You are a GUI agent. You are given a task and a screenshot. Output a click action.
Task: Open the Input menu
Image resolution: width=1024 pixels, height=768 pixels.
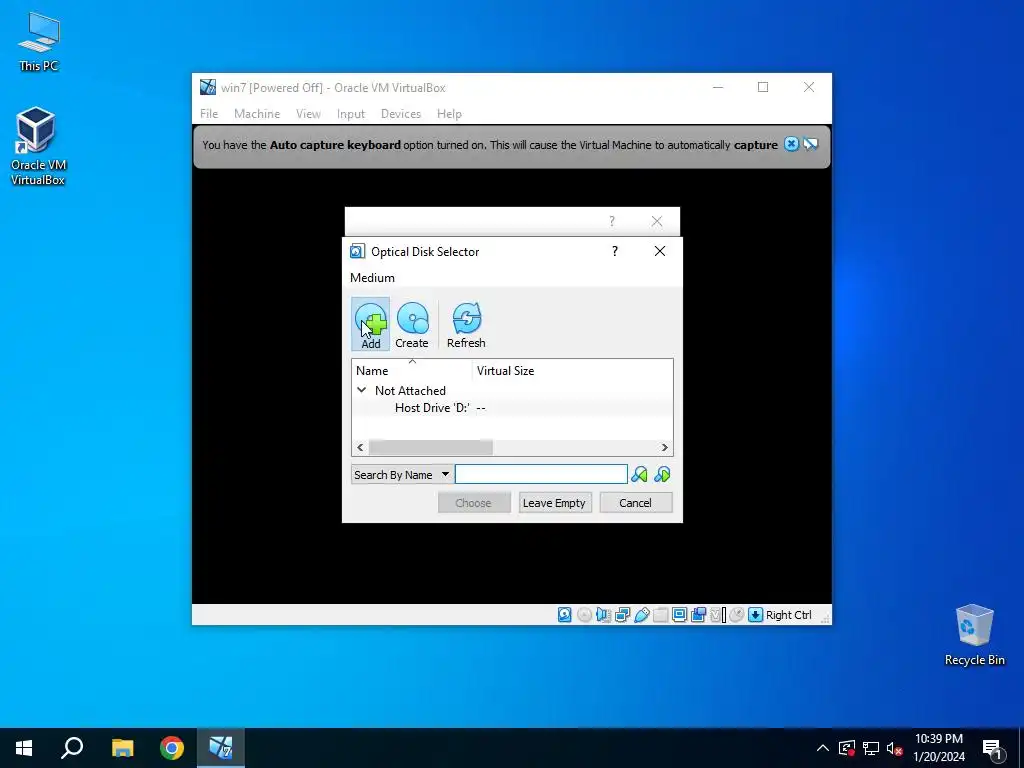[351, 114]
